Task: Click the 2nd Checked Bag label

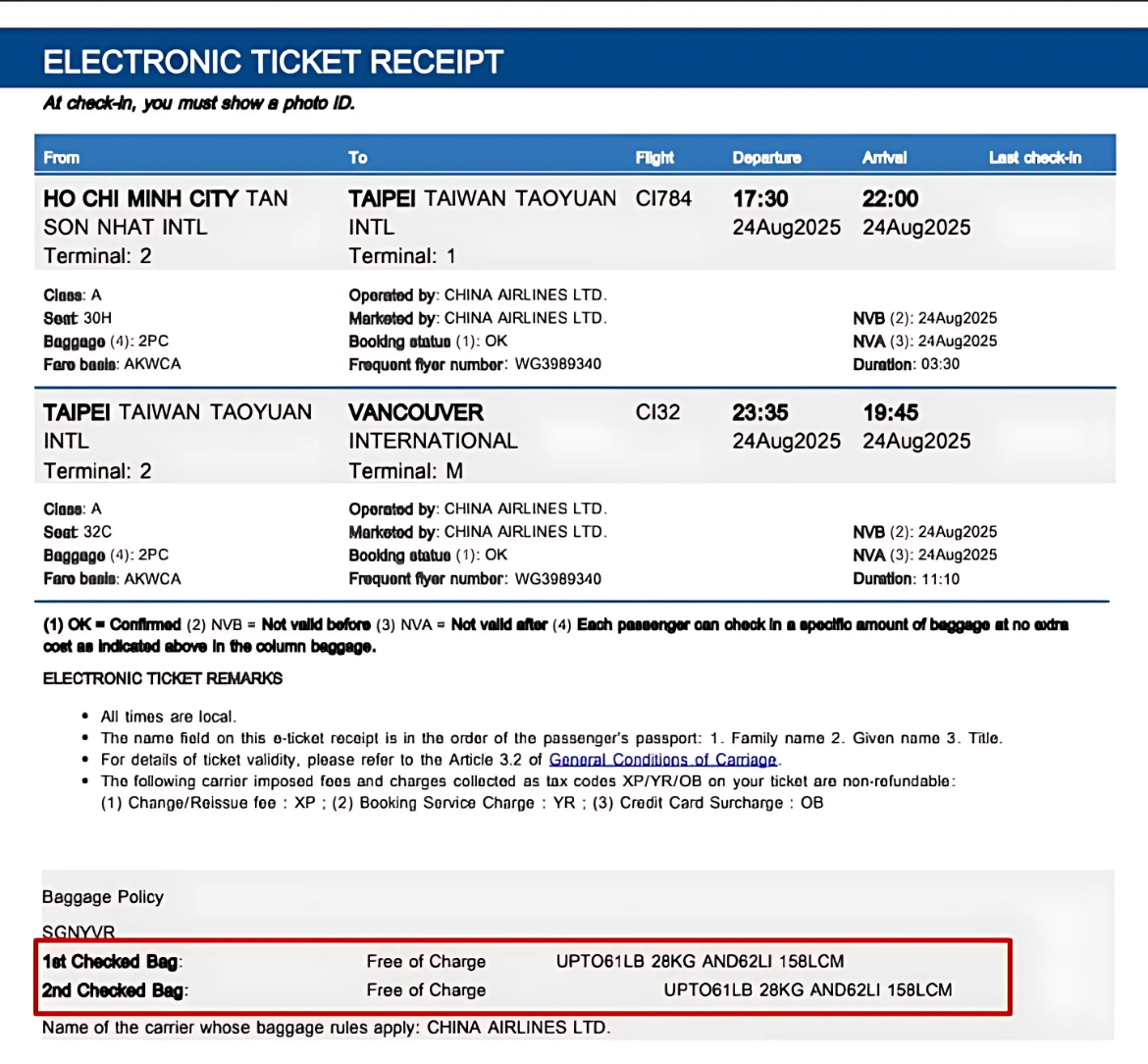Action: click(115, 990)
